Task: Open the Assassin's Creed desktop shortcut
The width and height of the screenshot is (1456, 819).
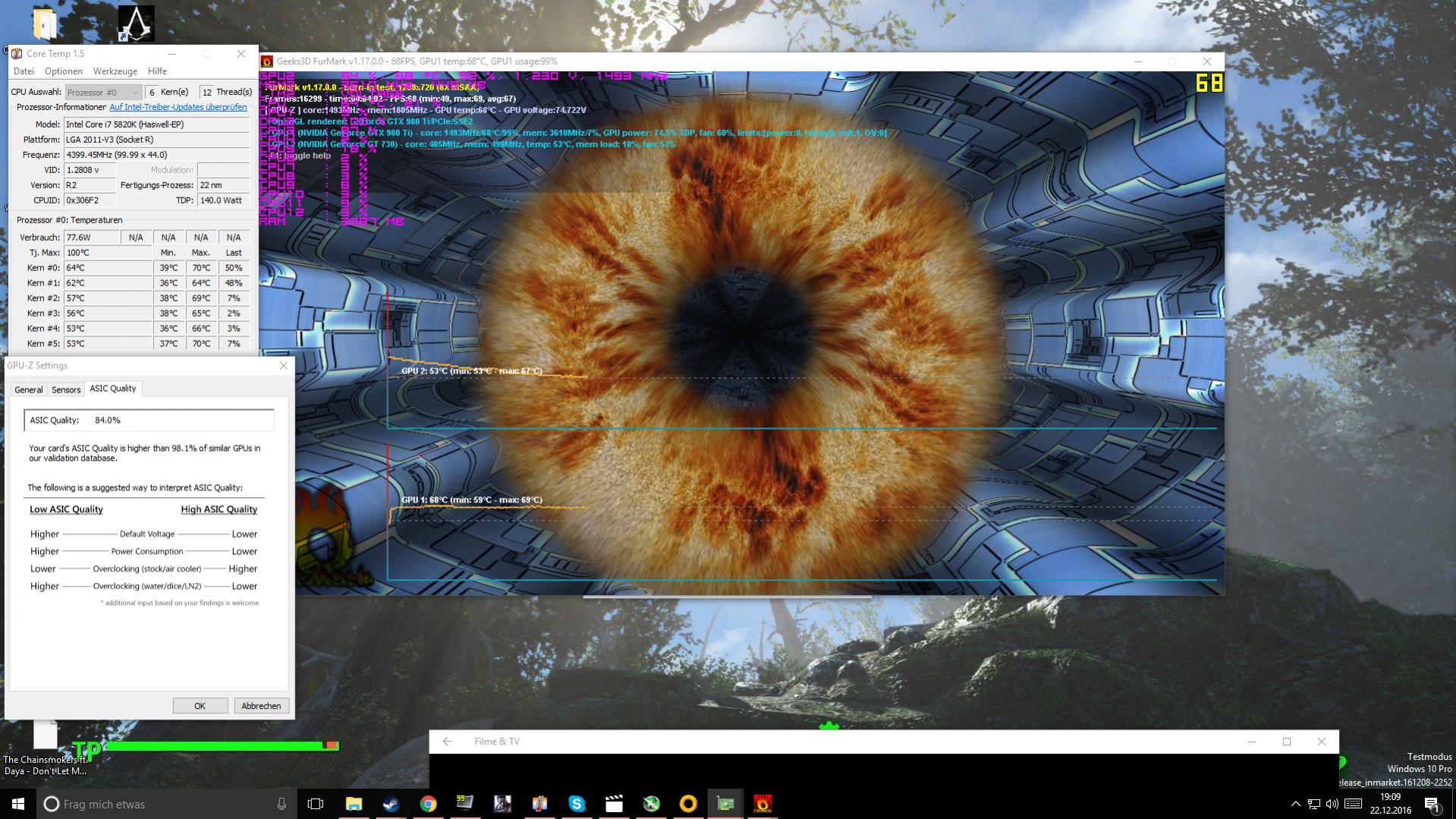Action: tap(137, 24)
